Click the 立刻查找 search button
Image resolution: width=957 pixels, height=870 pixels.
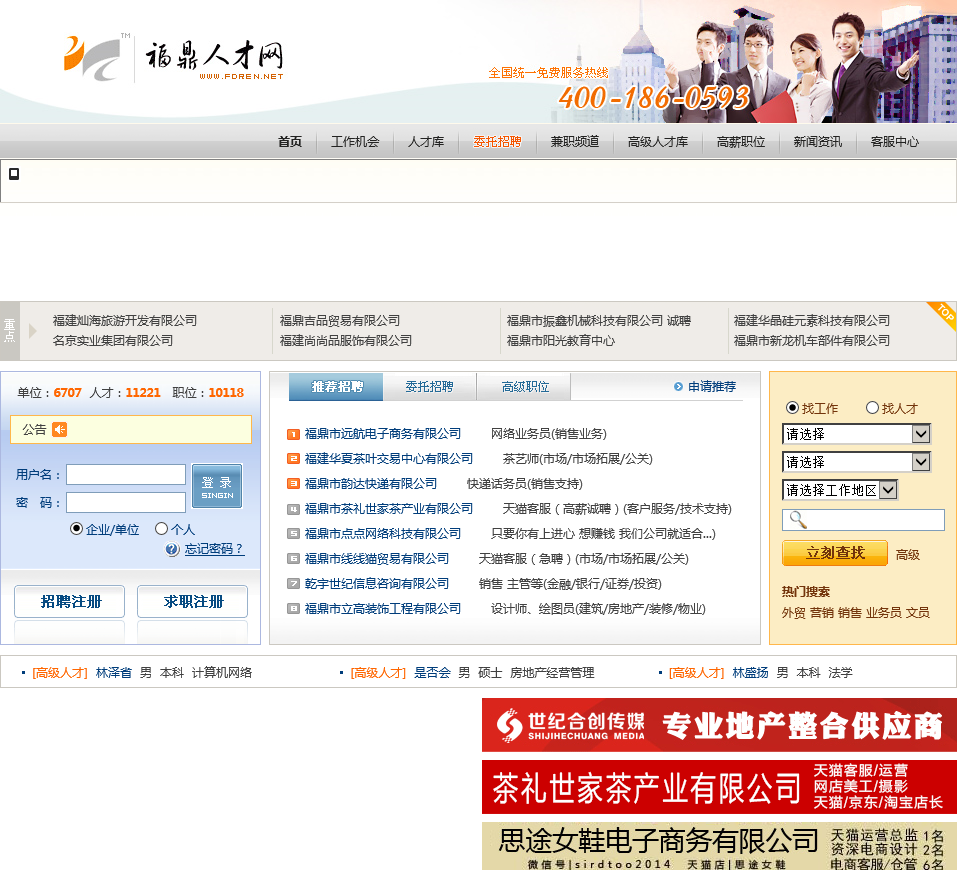coord(835,553)
